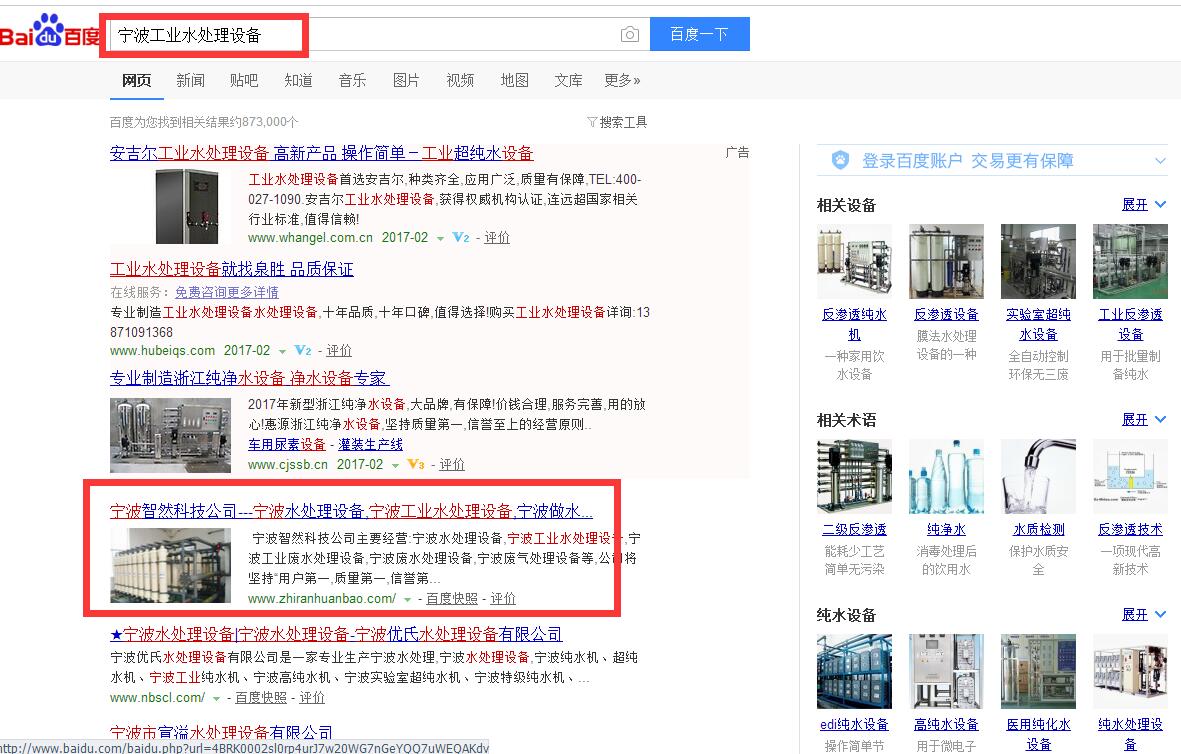1181x754 pixels.
Task: Open the 纯净水 link
Action: coord(946,530)
